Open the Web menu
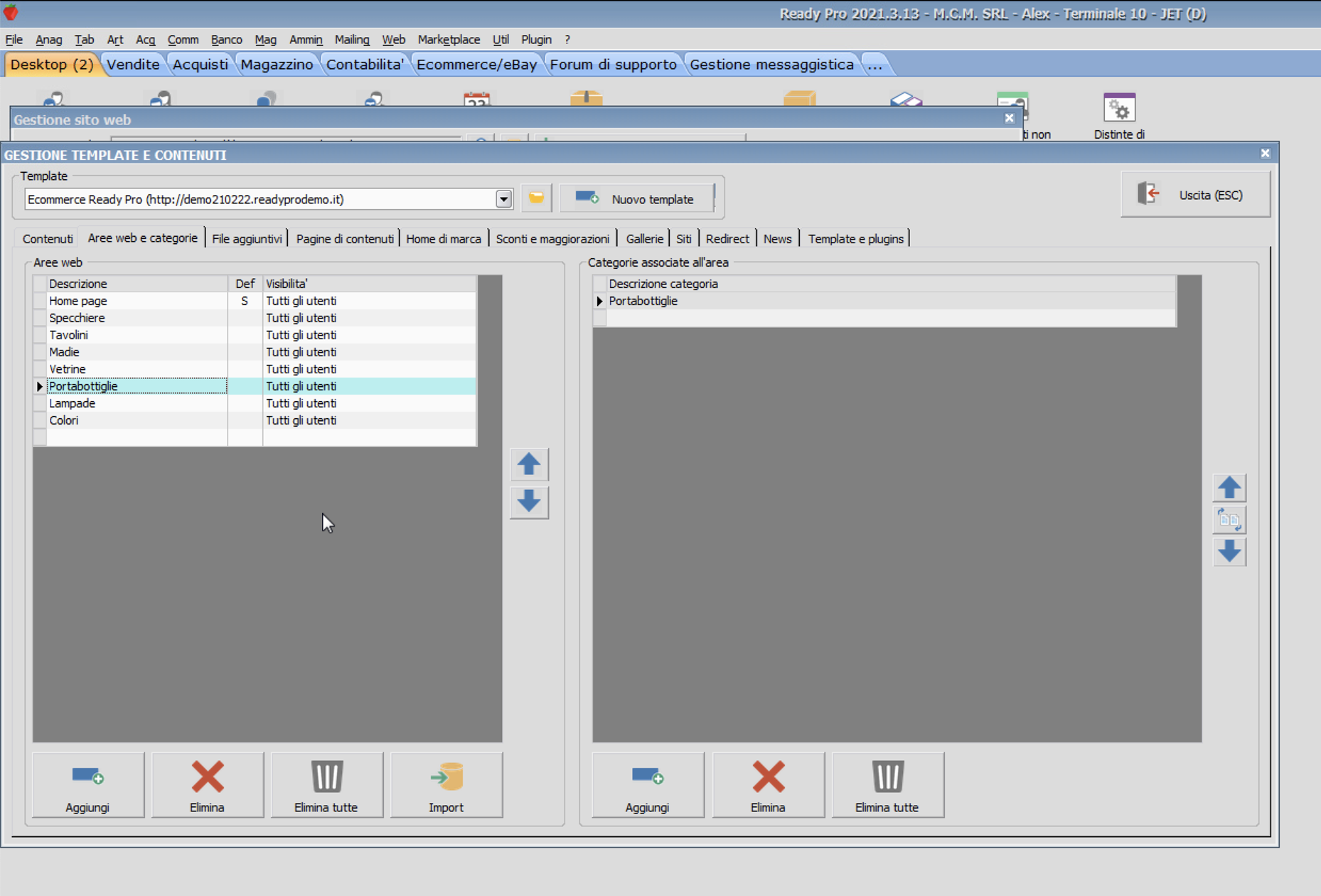Viewport: 1321px width, 896px height. click(393, 40)
